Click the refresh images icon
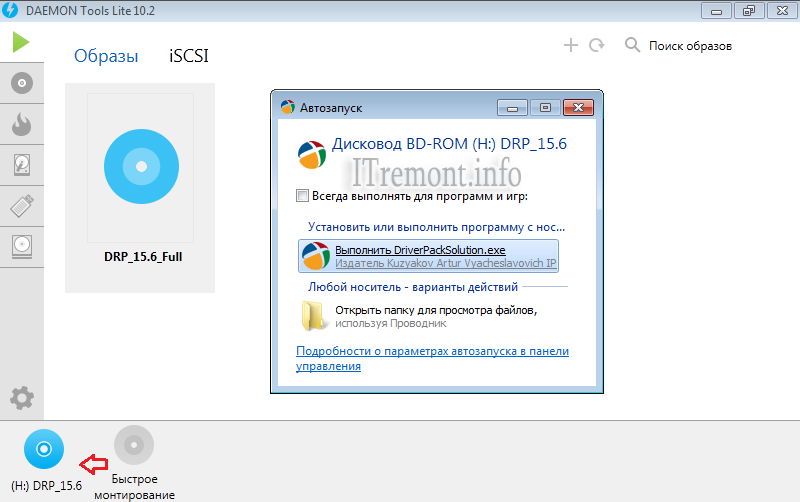Image resolution: width=800 pixels, height=502 pixels. click(x=596, y=45)
